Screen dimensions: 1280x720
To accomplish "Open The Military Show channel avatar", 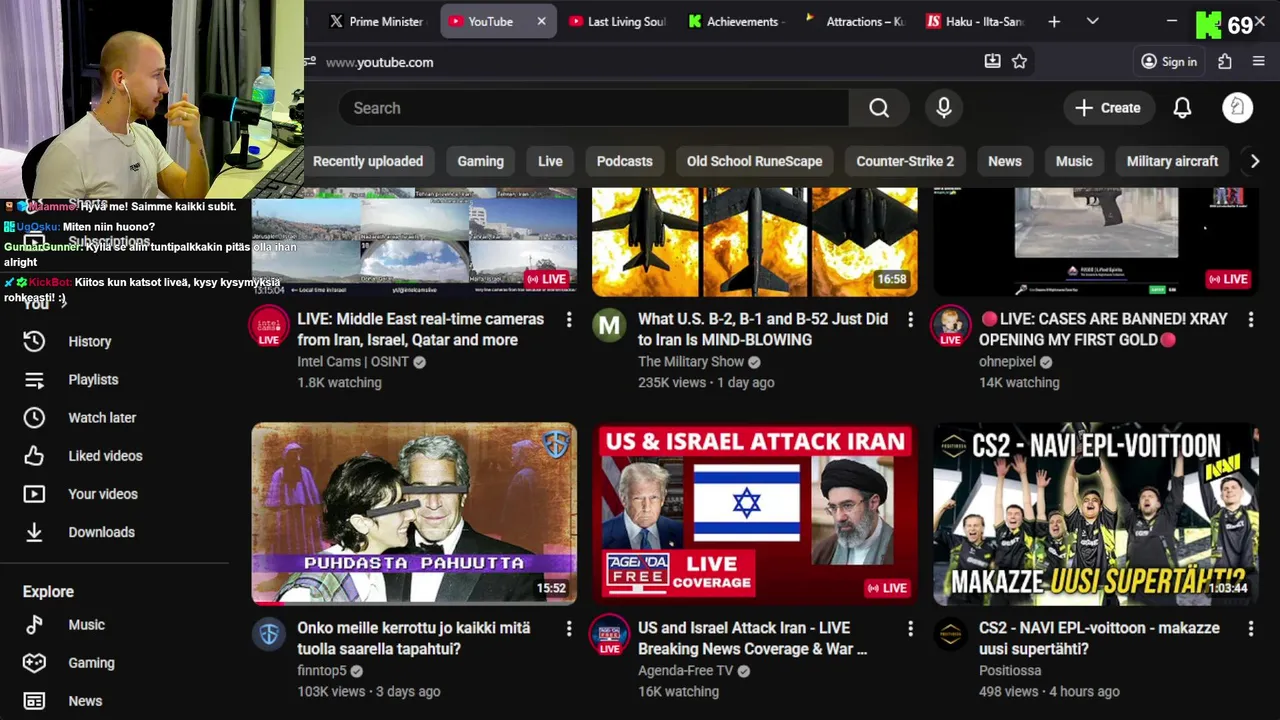I will 610,326.
